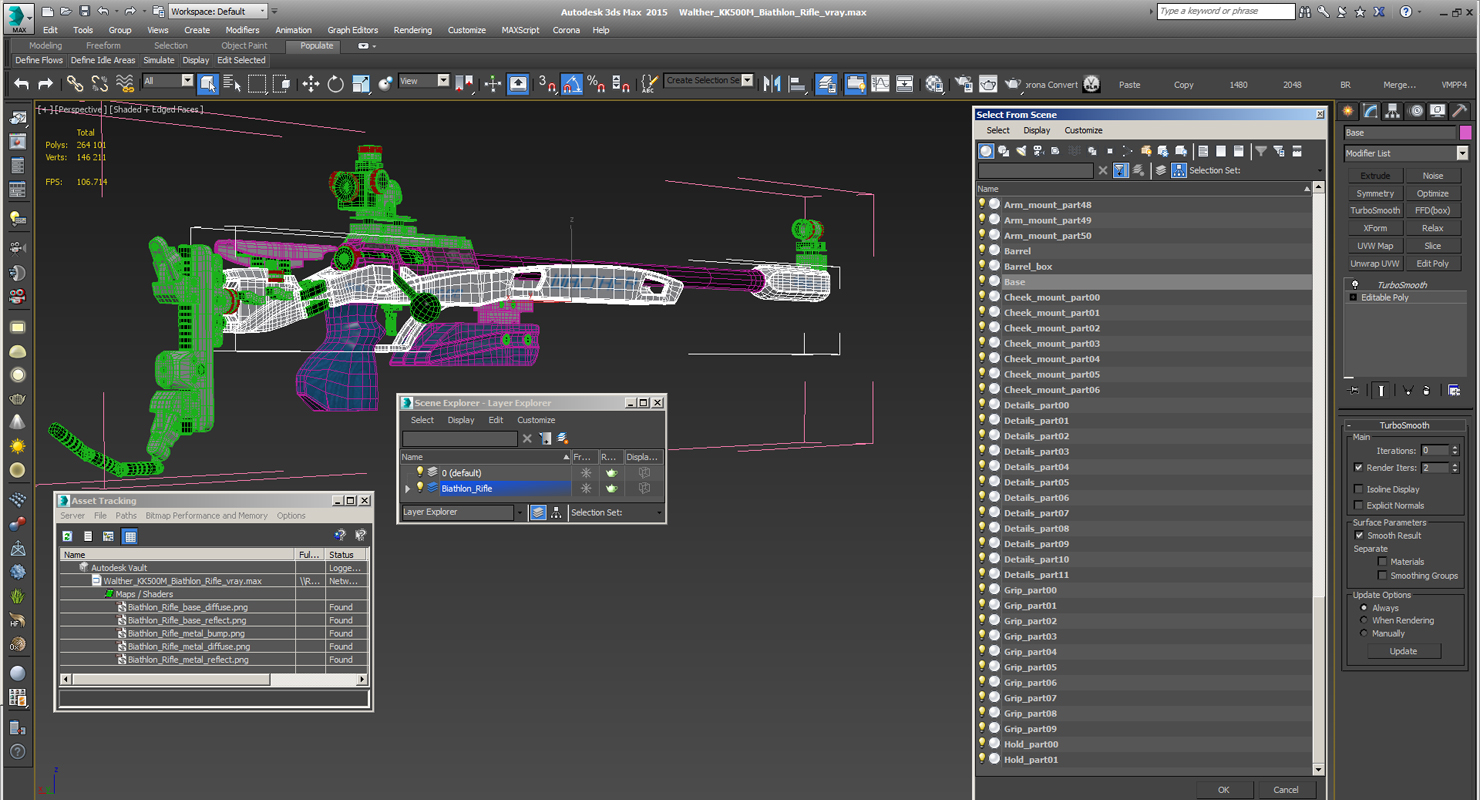
Task: Click Sort by Layer icon in Select From Scene
Action: 1161,171
